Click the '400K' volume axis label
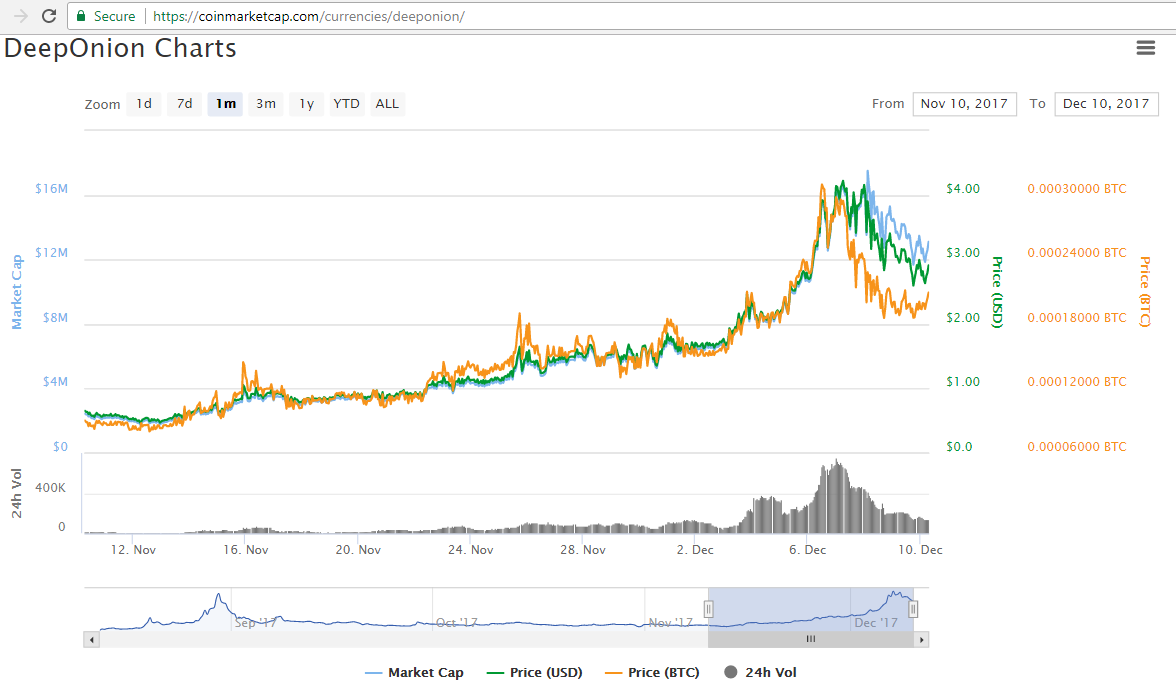This screenshot has height=680, width=1176. point(50,488)
